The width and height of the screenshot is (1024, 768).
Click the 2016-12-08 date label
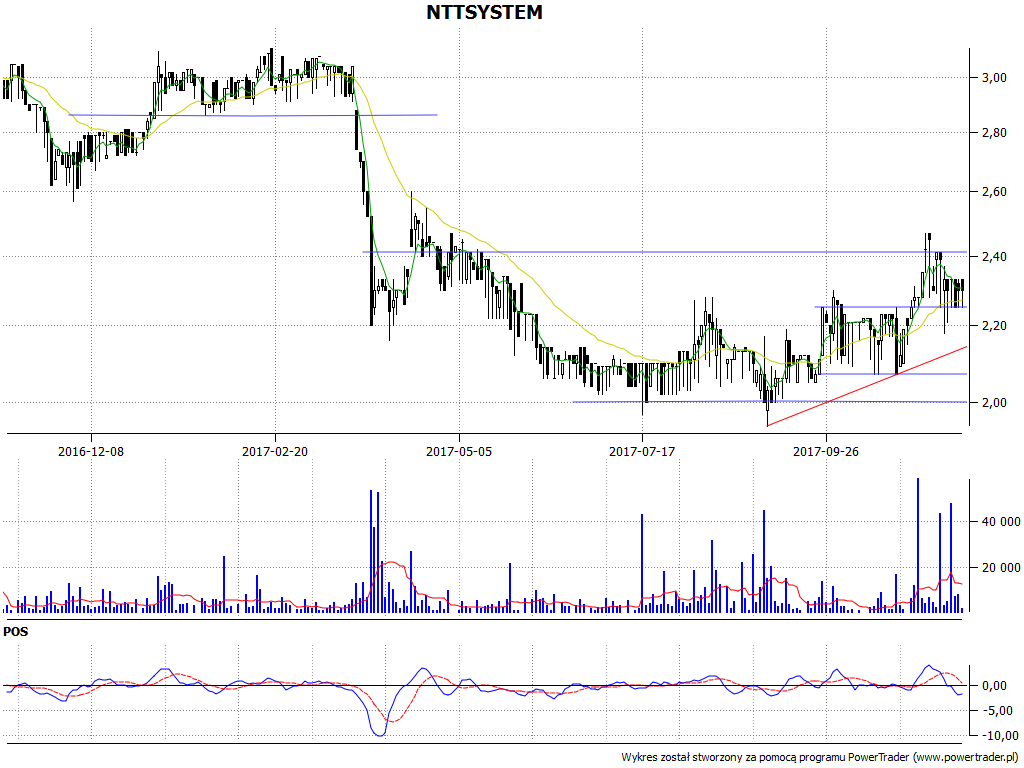click(x=91, y=451)
